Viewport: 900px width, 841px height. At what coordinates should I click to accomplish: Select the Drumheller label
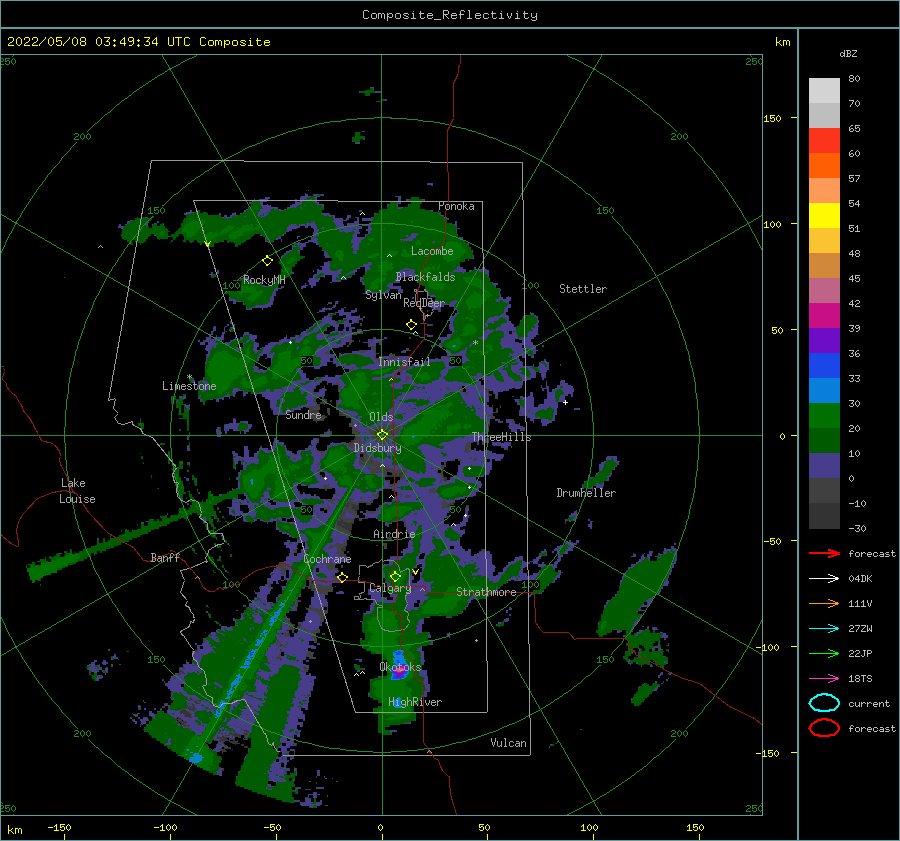click(x=586, y=493)
